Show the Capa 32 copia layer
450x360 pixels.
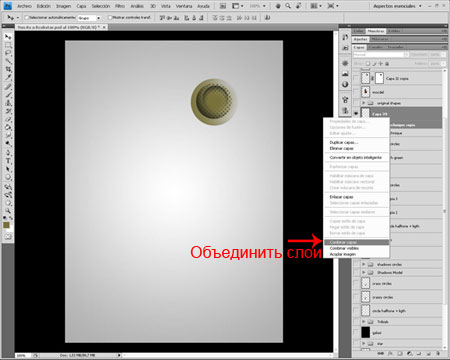[356, 79]
